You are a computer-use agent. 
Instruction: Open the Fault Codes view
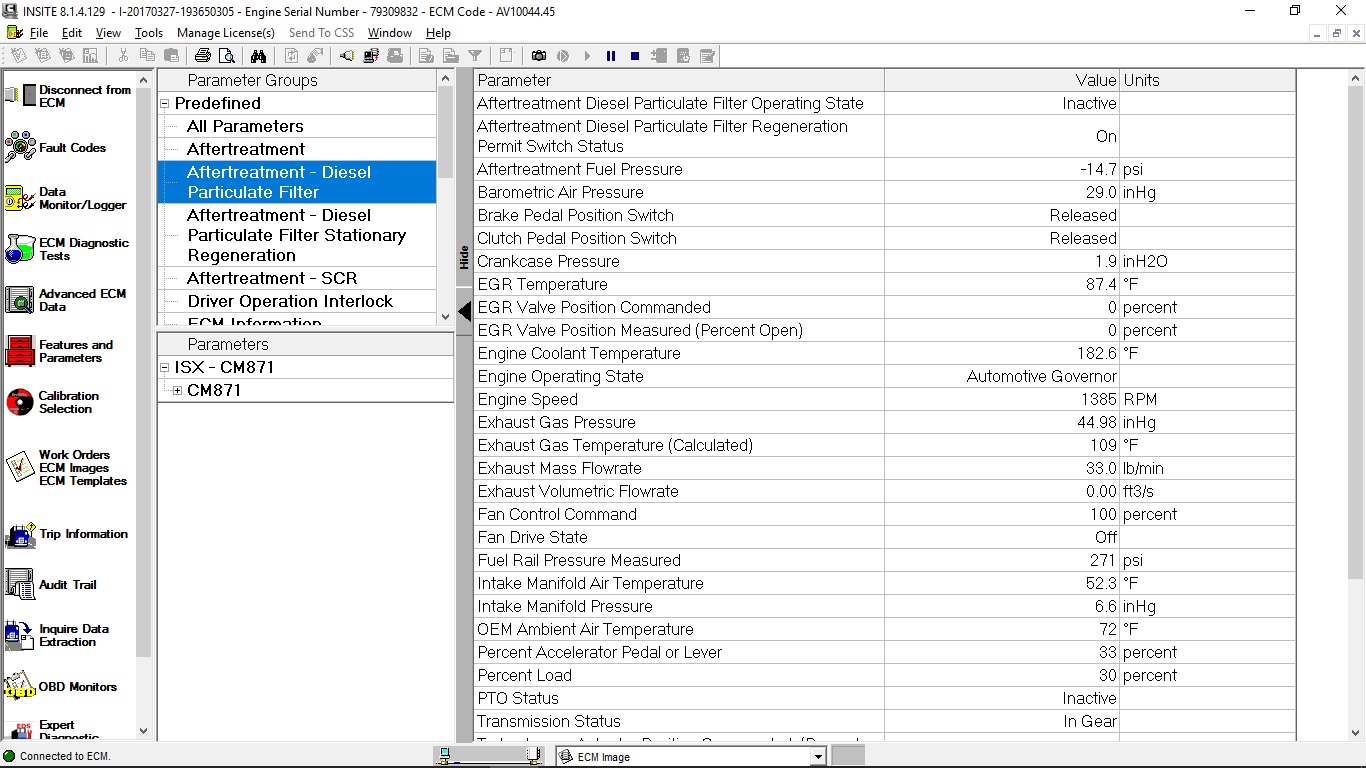[55, 147]
